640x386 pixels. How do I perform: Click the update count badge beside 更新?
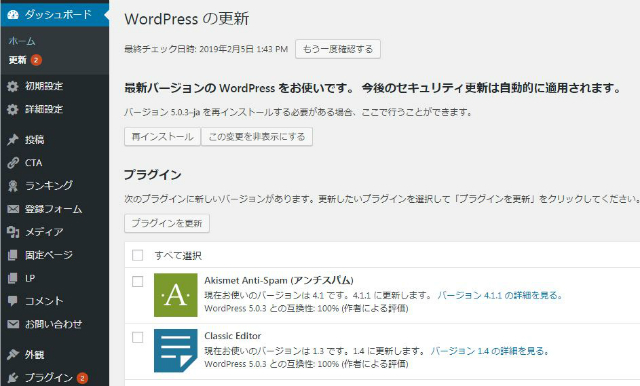(36, 60)
